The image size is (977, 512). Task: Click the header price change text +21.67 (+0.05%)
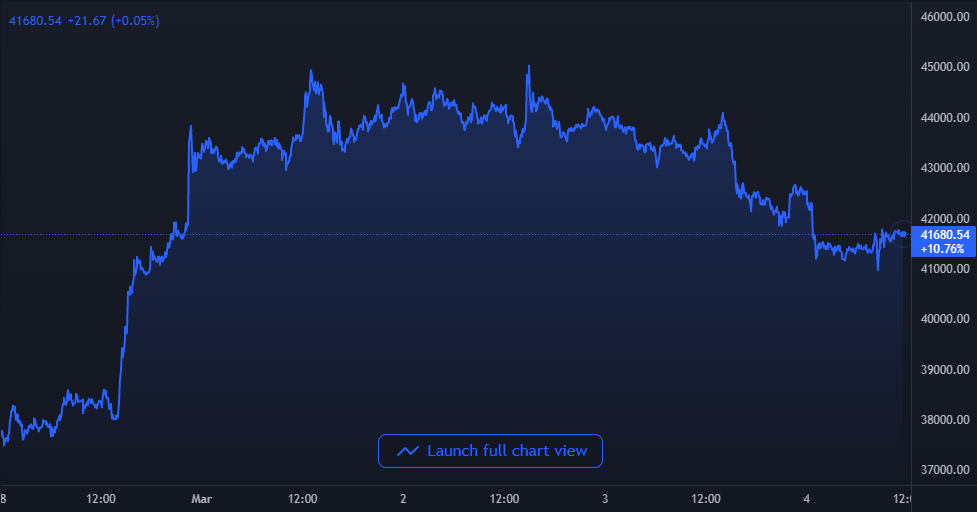(x=113, y=20)
